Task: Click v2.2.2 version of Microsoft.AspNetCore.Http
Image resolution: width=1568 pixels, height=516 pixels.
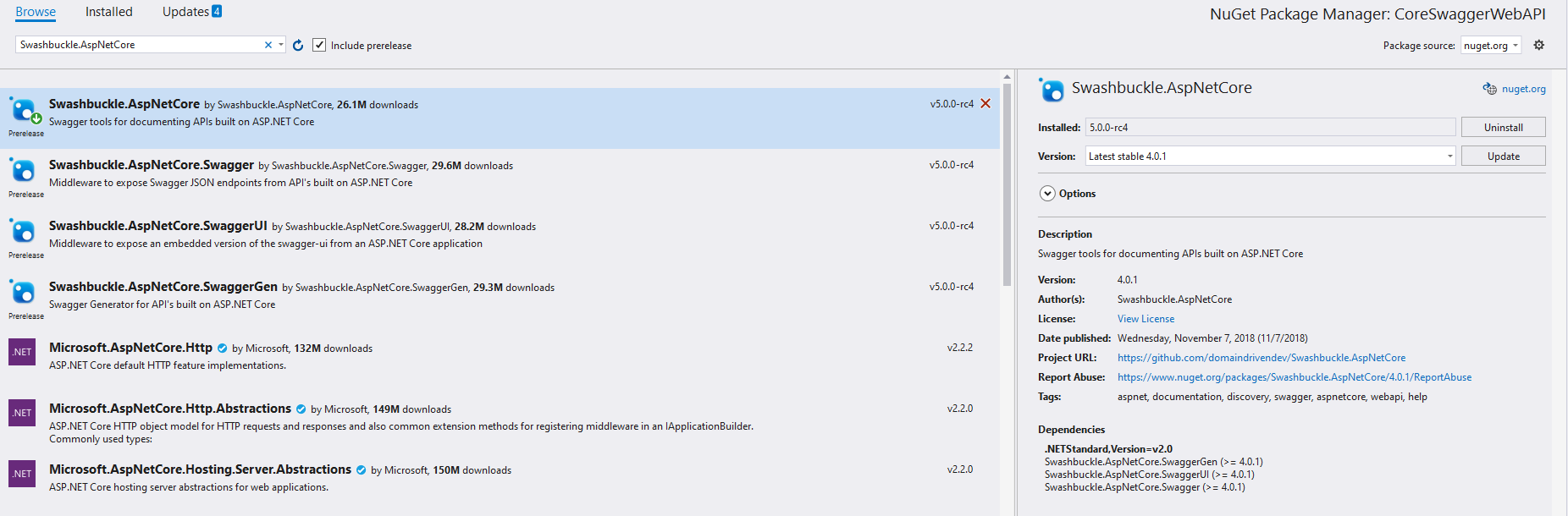Action: point(960,348)
